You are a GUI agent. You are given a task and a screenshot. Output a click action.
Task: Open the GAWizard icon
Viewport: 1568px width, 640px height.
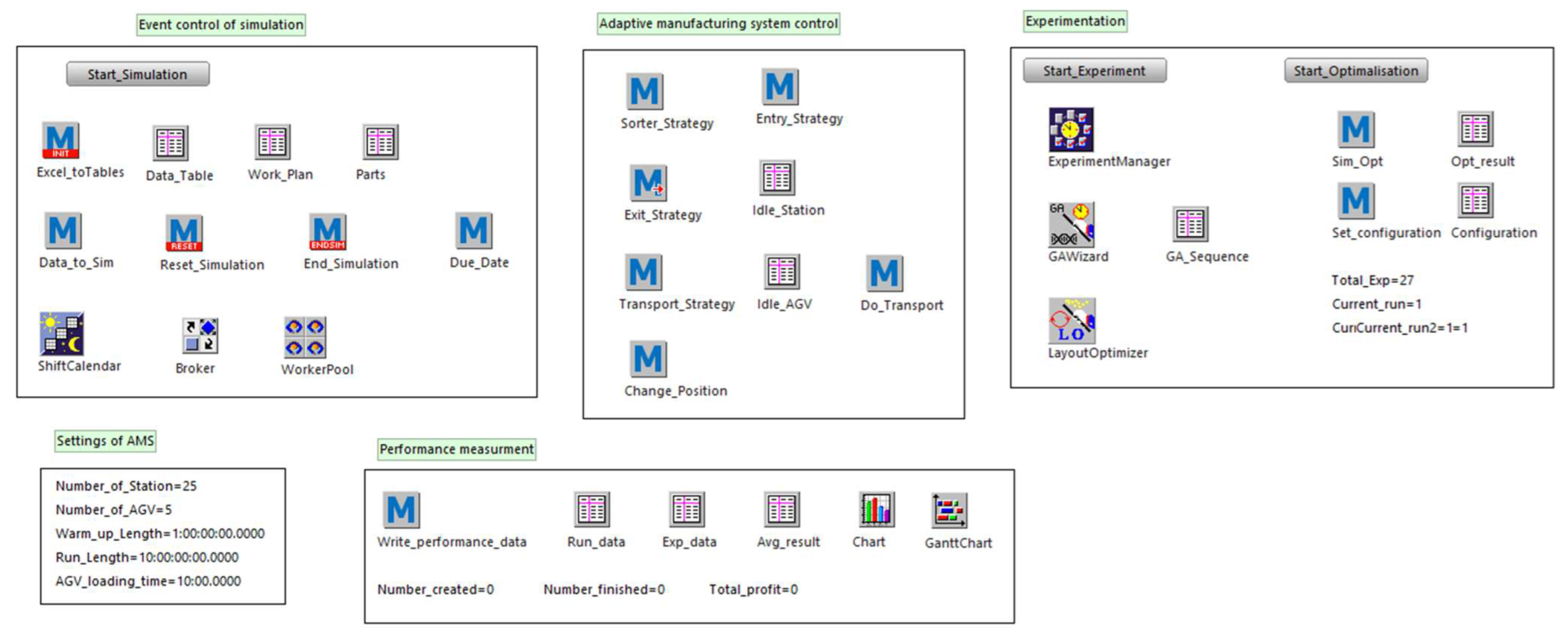[1071, 225]
